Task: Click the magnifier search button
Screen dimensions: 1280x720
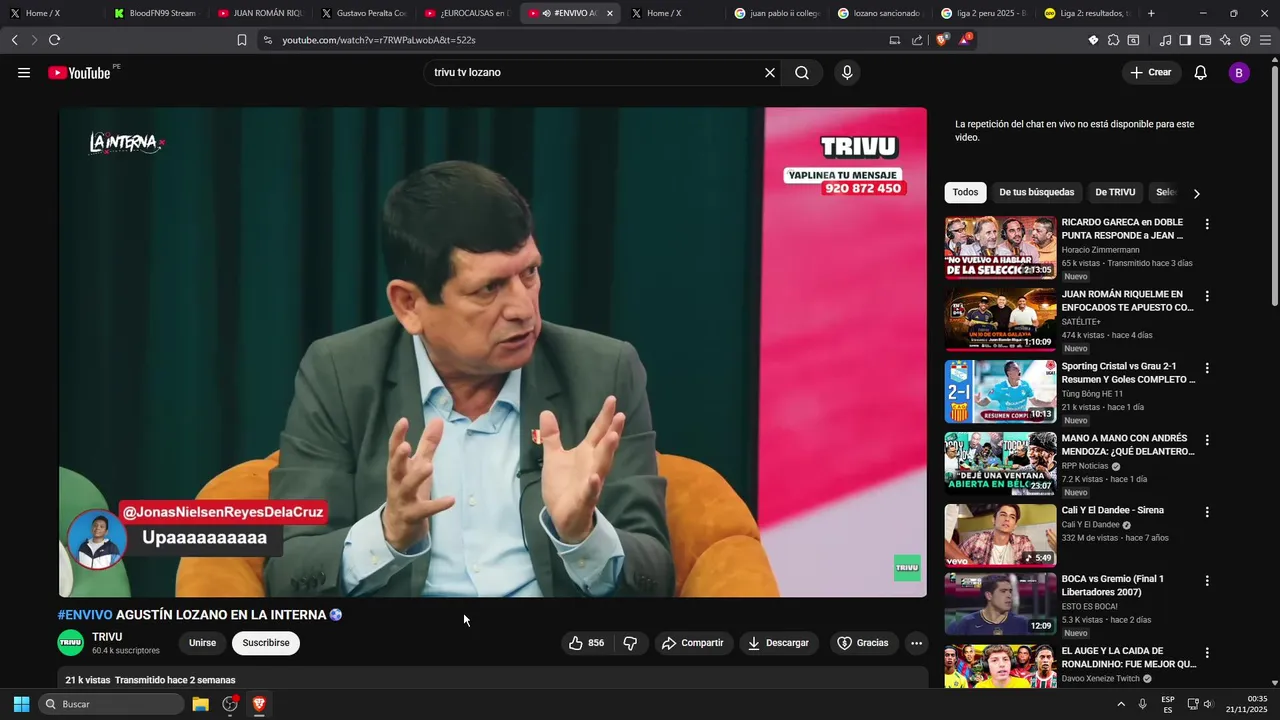Action: click(802, 73)
